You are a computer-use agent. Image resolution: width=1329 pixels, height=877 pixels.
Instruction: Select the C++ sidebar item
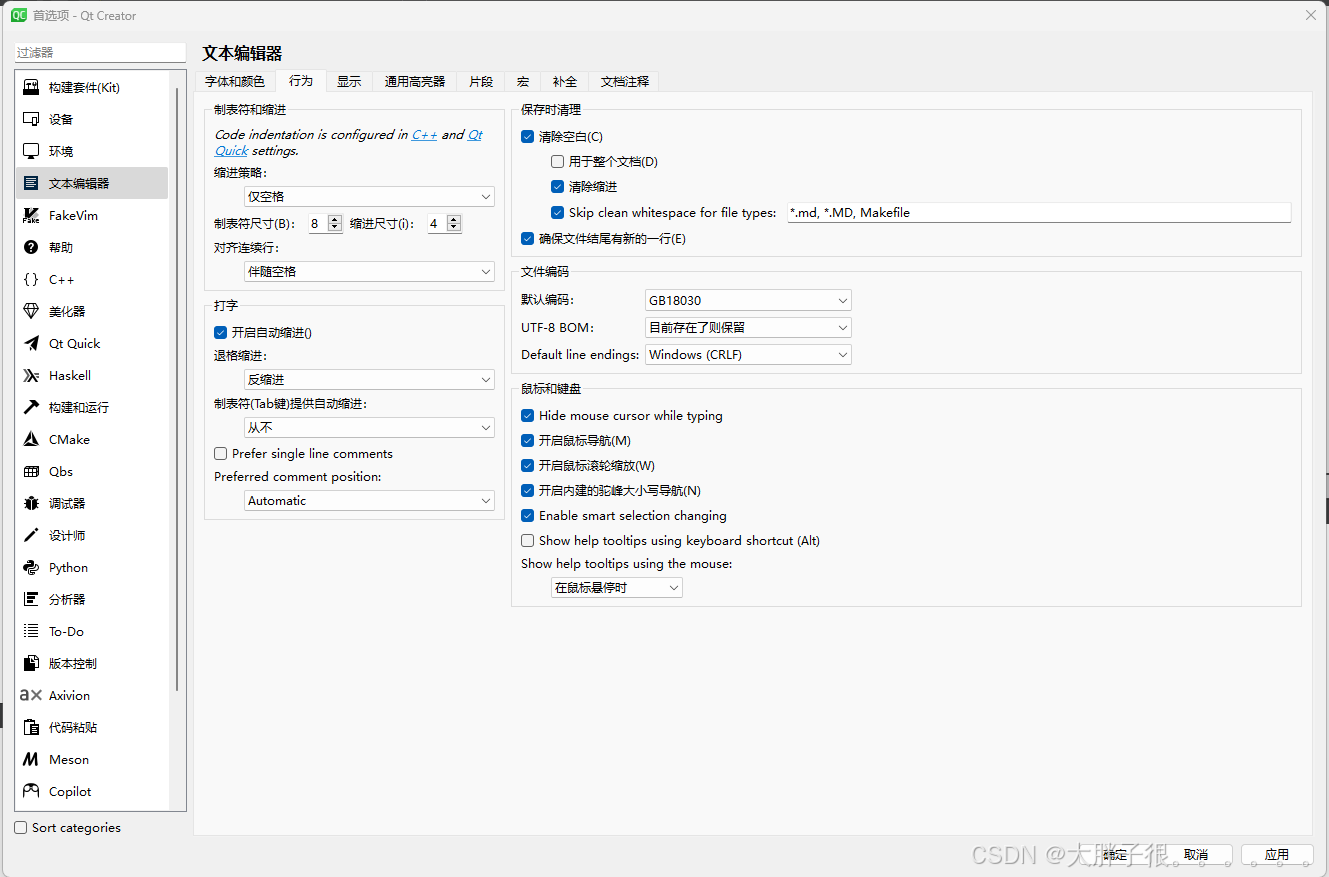pyautogui.click(x=60, y=279)
